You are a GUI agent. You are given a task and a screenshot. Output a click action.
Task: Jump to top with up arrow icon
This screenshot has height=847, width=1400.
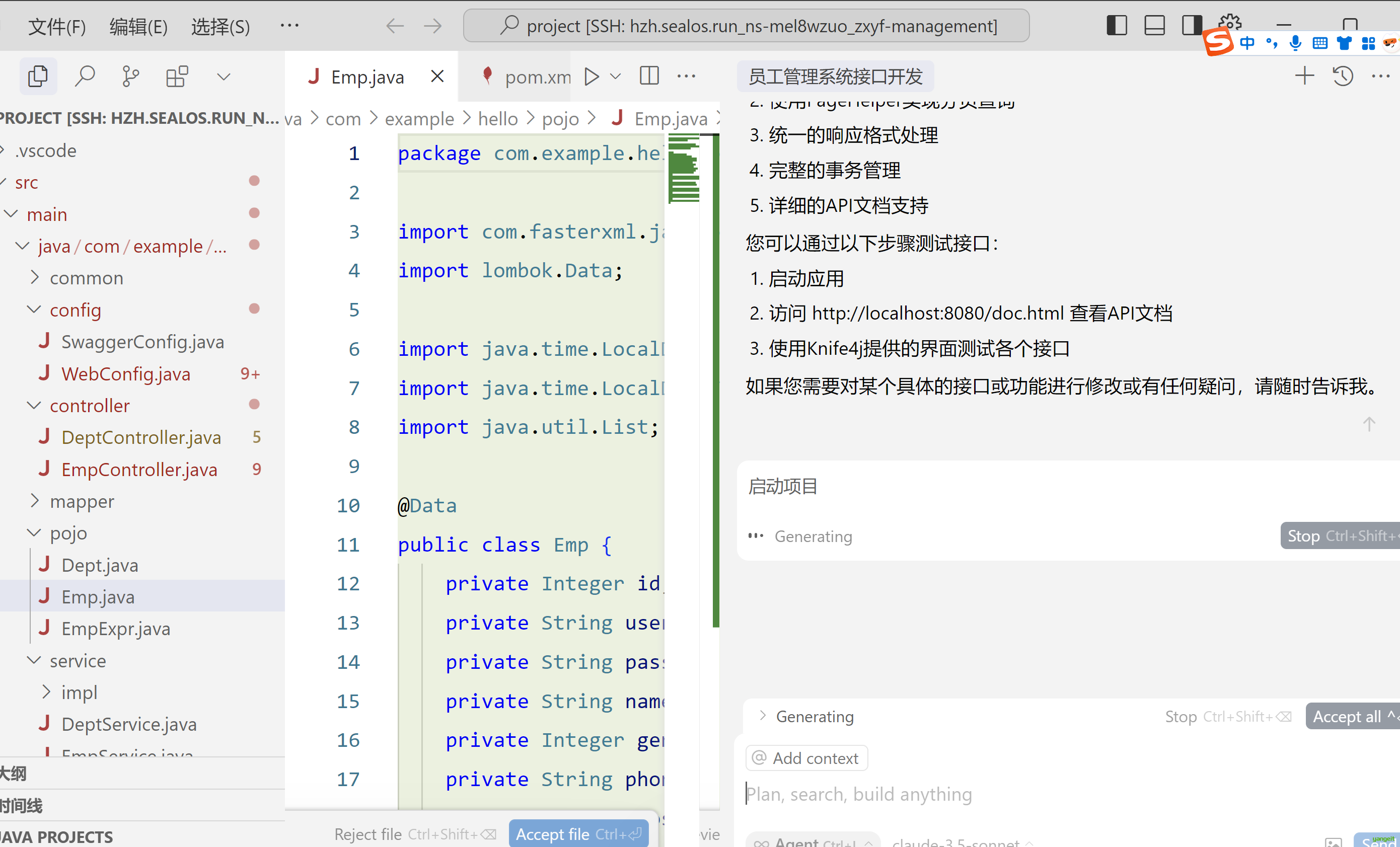(x=1369, y=424)
